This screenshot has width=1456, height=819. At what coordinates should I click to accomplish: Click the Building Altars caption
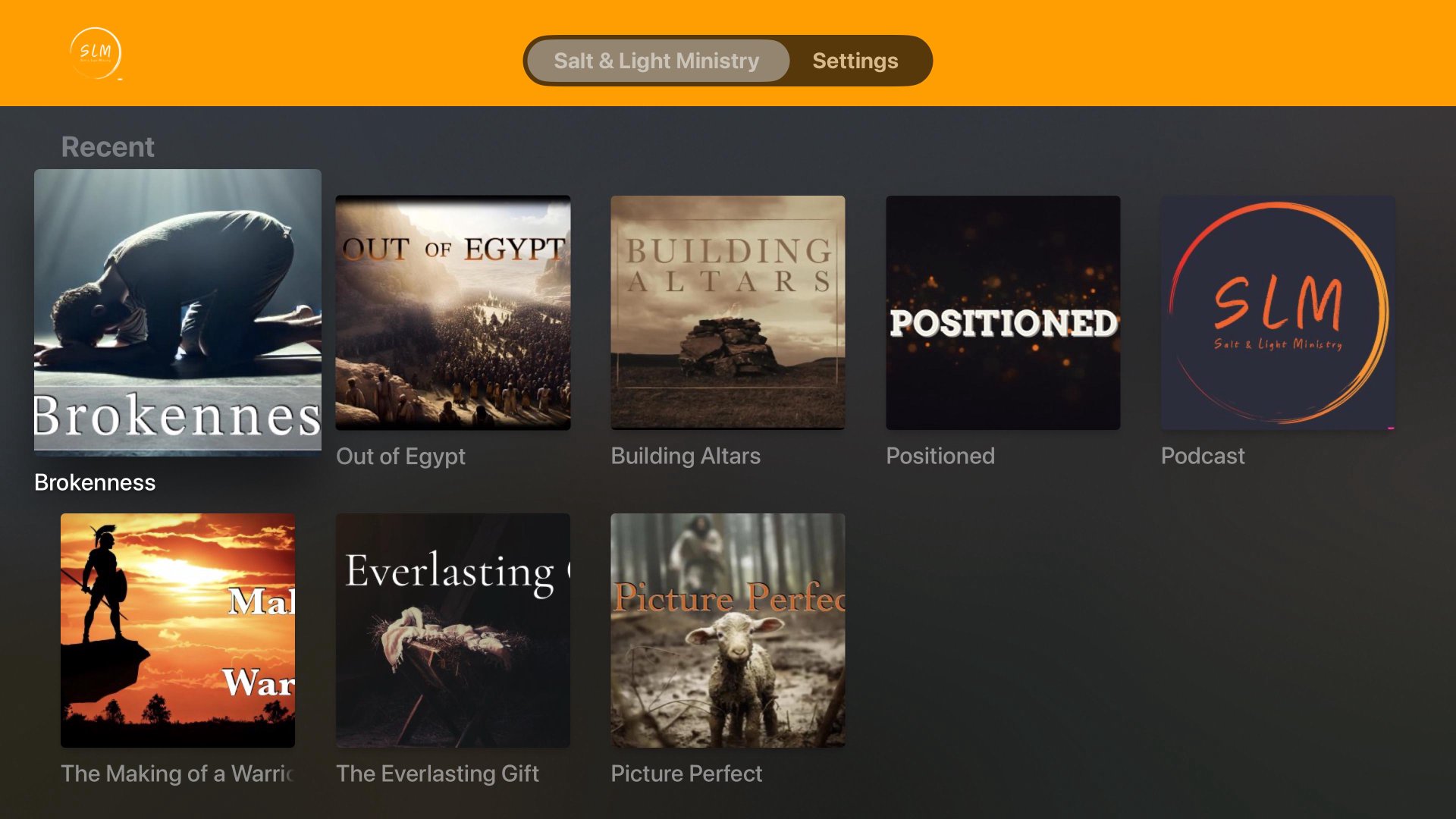[686, 456]
